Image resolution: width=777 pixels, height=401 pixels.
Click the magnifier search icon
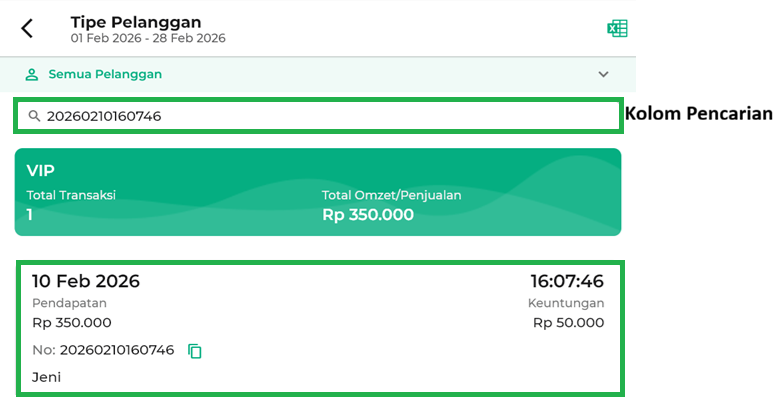tap(34, 116)
